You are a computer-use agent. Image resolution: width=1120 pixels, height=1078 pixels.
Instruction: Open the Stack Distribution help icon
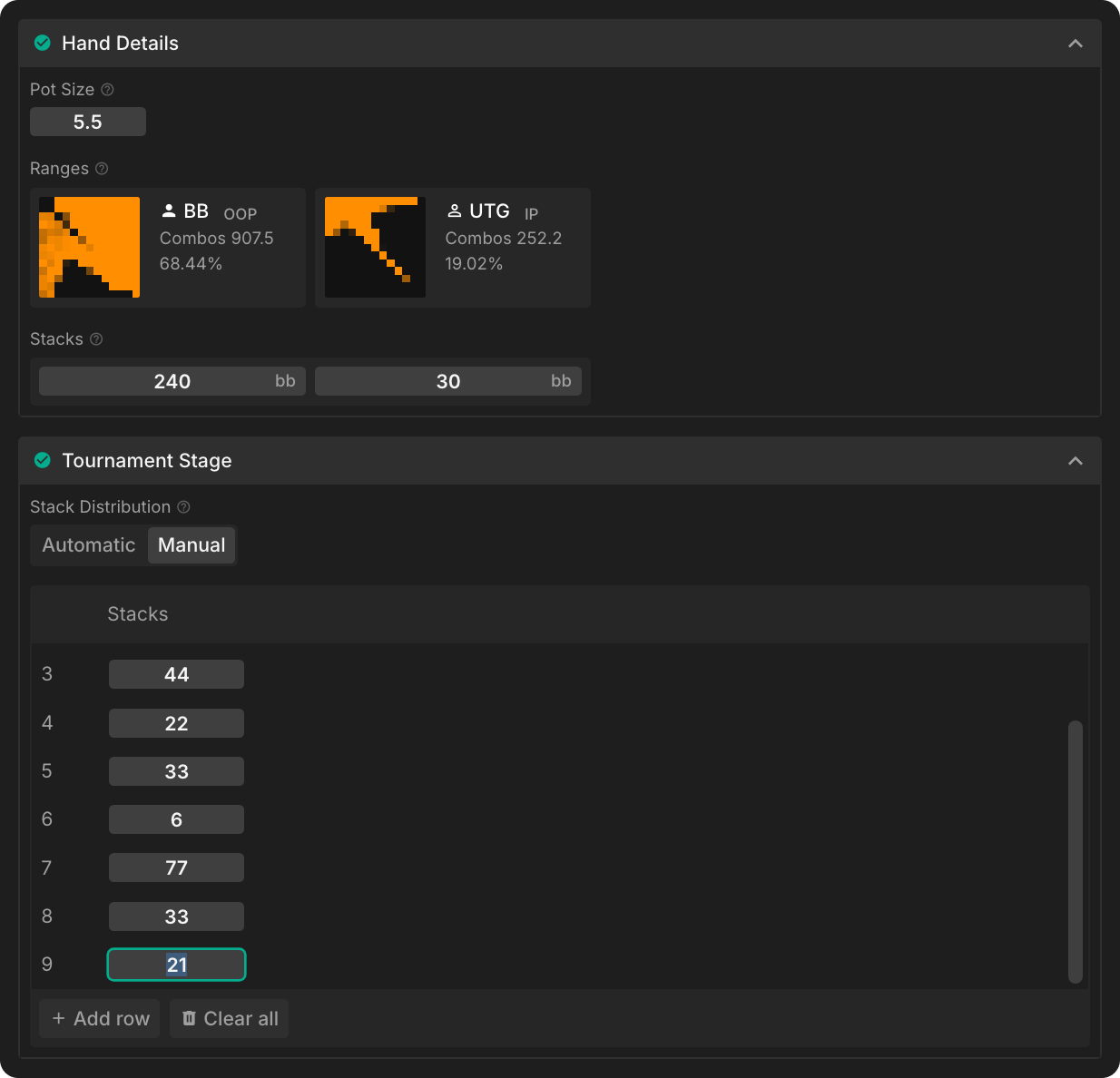183,507
